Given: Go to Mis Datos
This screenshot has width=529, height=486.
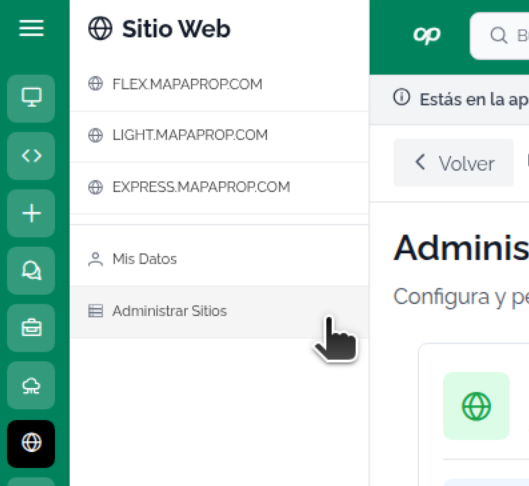Looking at the screenshot, I should click(x=219, y=259).
